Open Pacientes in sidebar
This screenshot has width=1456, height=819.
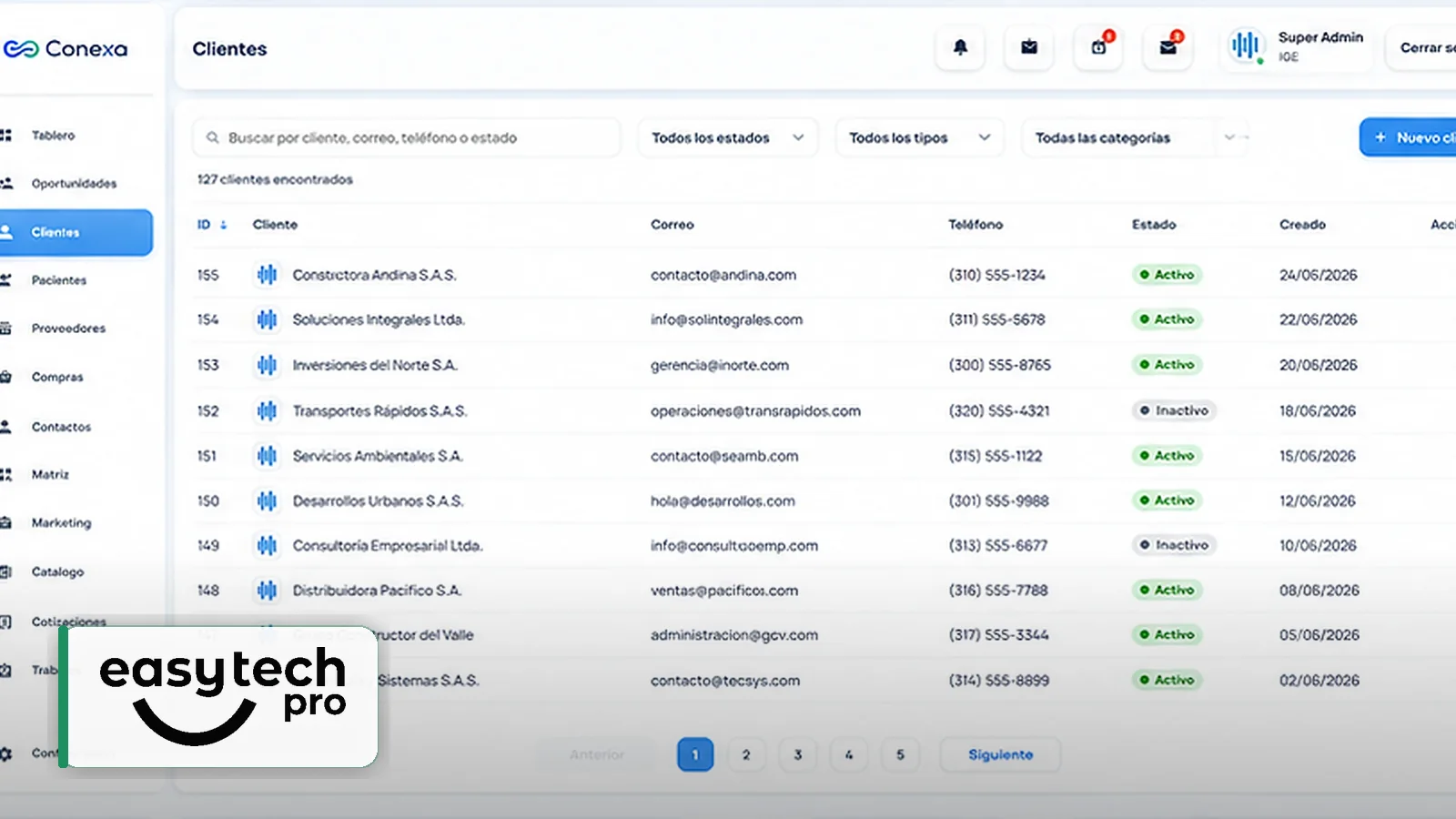click(58, 280)
